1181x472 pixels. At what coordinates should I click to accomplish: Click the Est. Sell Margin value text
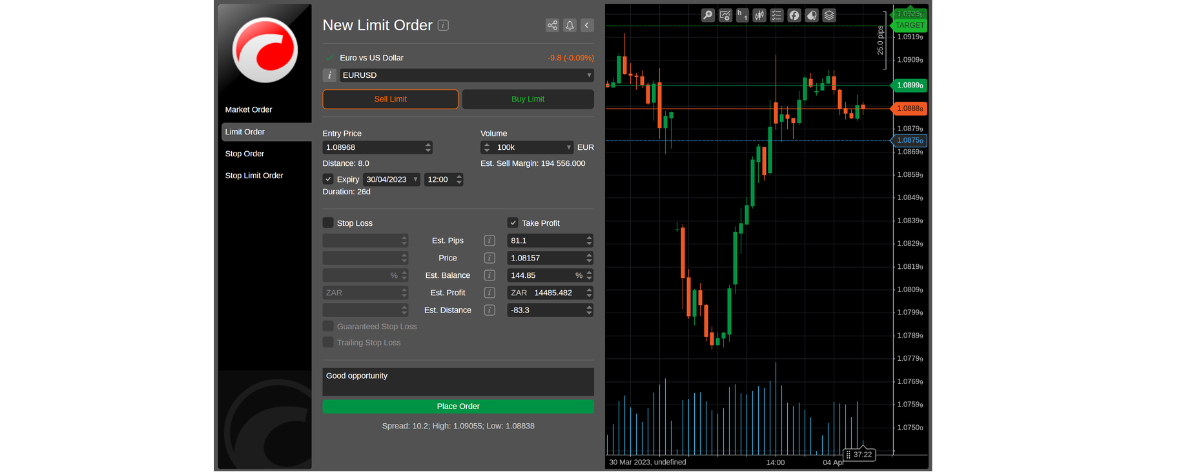[533, 163]
